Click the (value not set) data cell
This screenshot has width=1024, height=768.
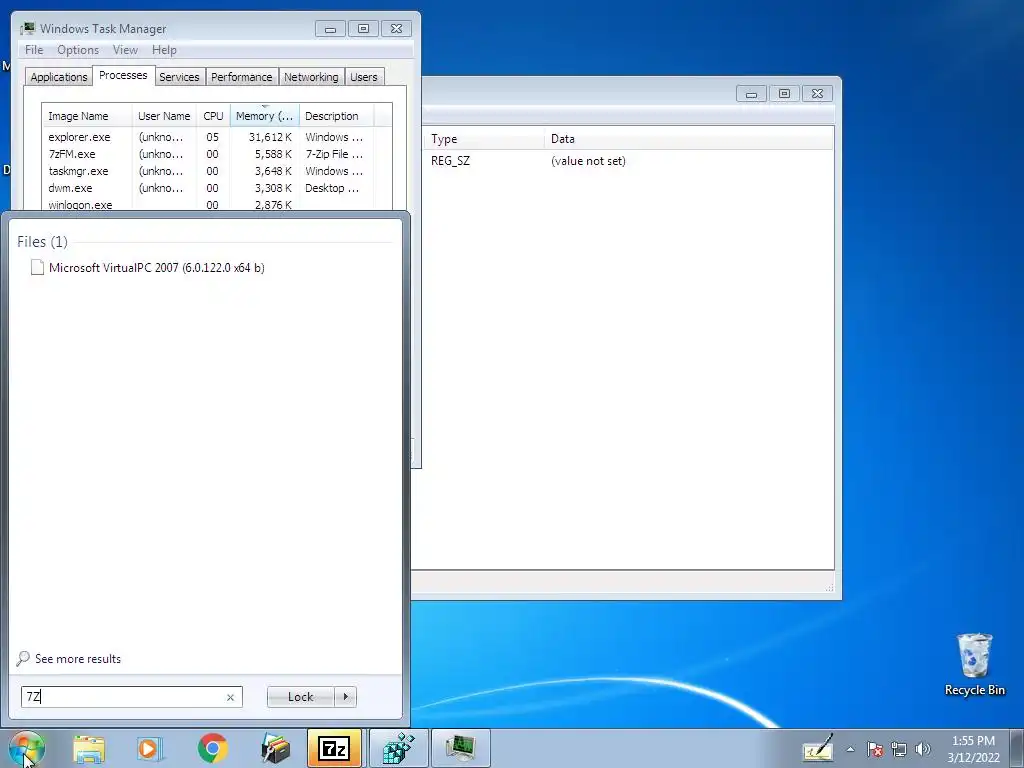click(588, 161)
